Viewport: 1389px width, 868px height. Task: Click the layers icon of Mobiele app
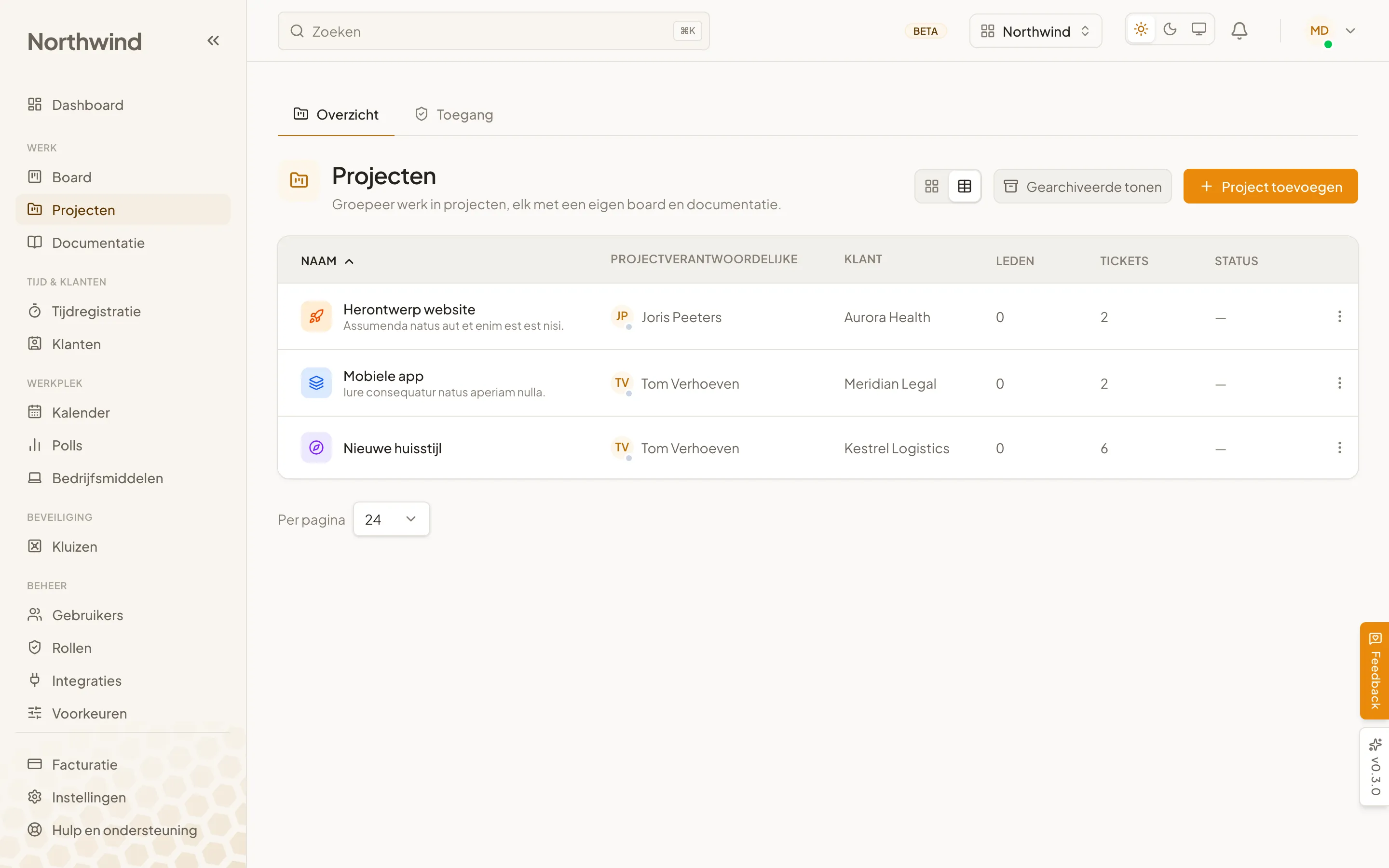(316, 383)
